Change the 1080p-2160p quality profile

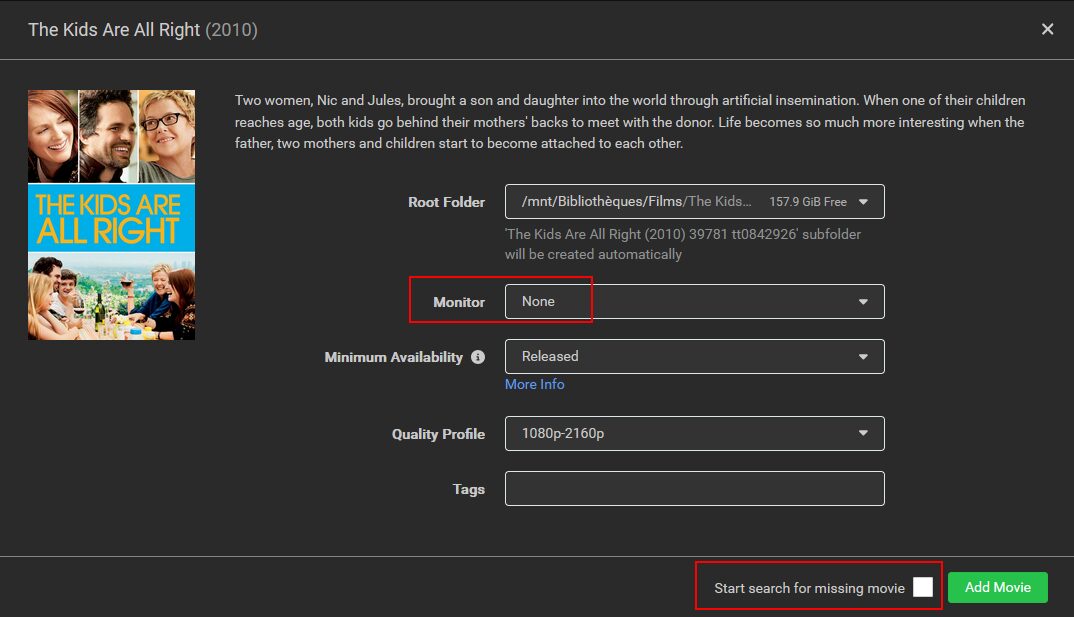(690, 433)
